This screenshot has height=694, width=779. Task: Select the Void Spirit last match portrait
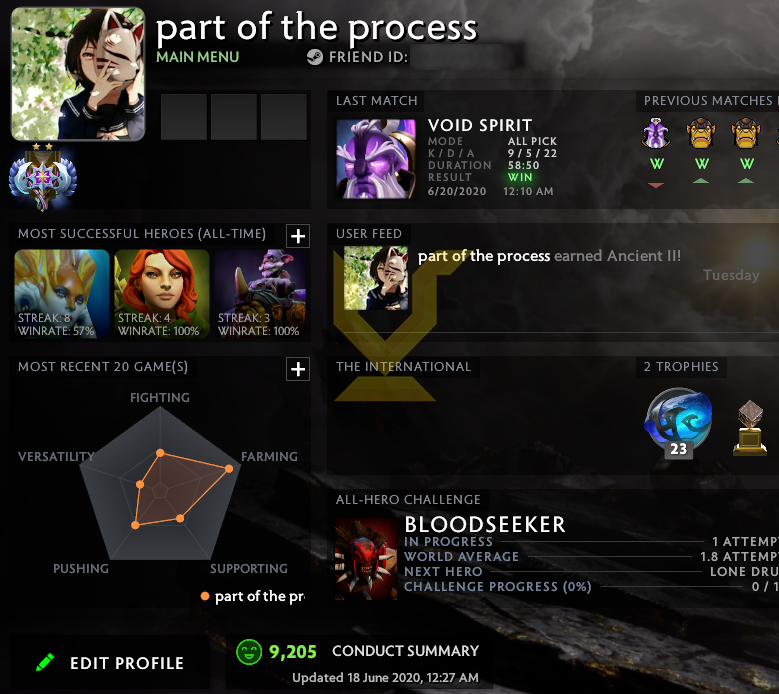click(376, 159)
